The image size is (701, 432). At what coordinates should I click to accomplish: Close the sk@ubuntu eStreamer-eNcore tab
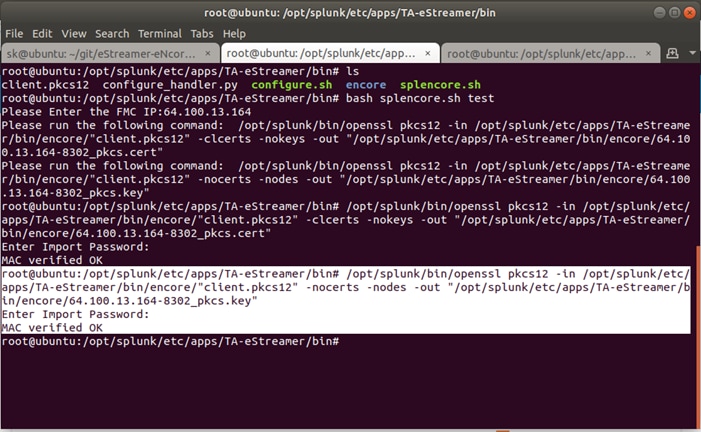click(208, 53)
